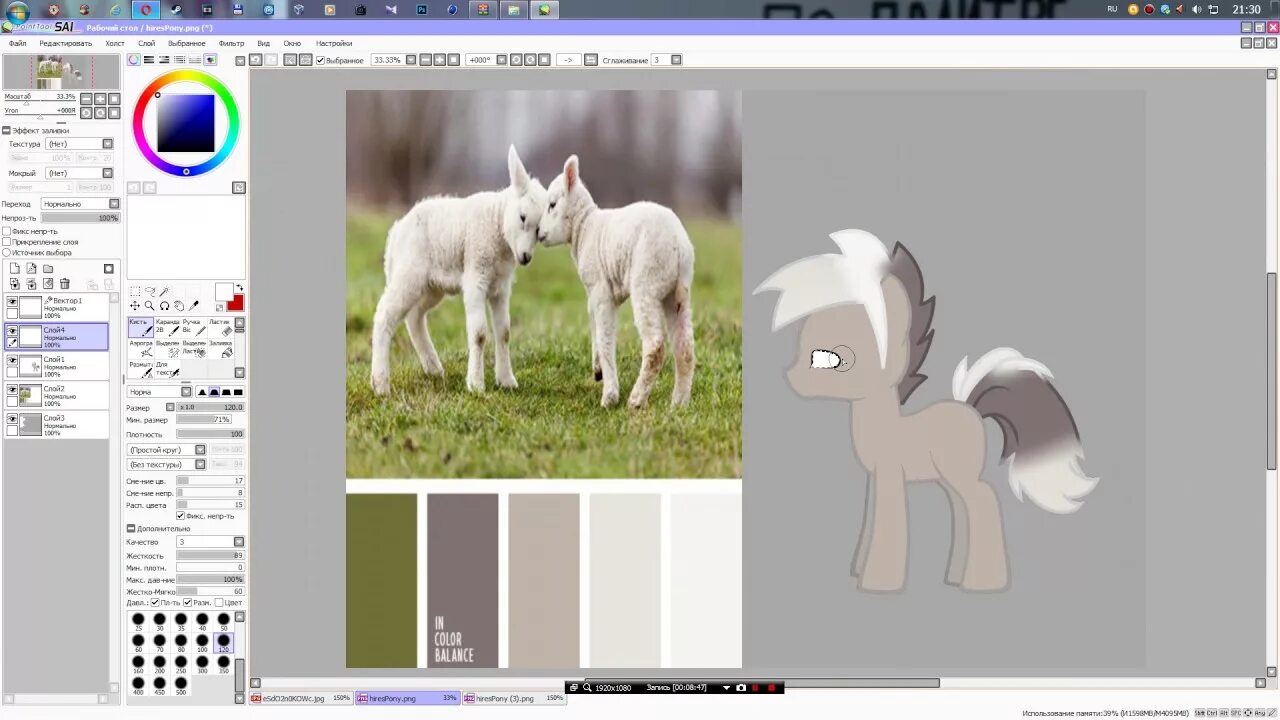Select brush size 500 preset
Image resolution: width=1280 pixels, height=720 pixels.
pos(181,684)
